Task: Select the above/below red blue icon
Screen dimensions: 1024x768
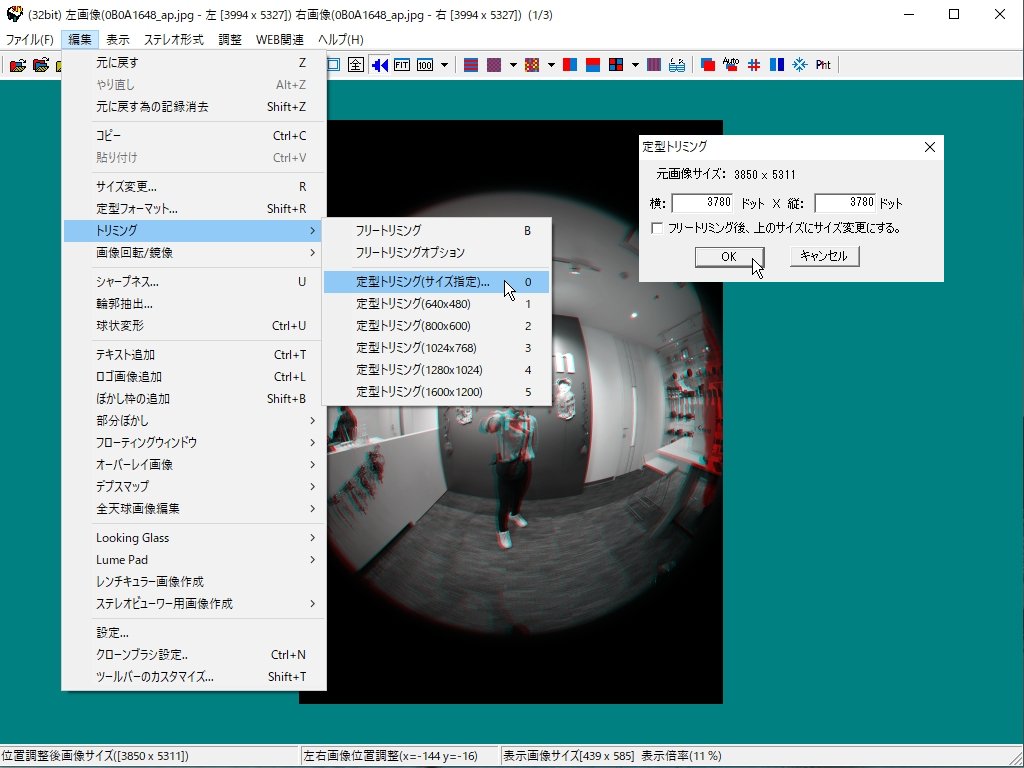Action: pos(592,65)
